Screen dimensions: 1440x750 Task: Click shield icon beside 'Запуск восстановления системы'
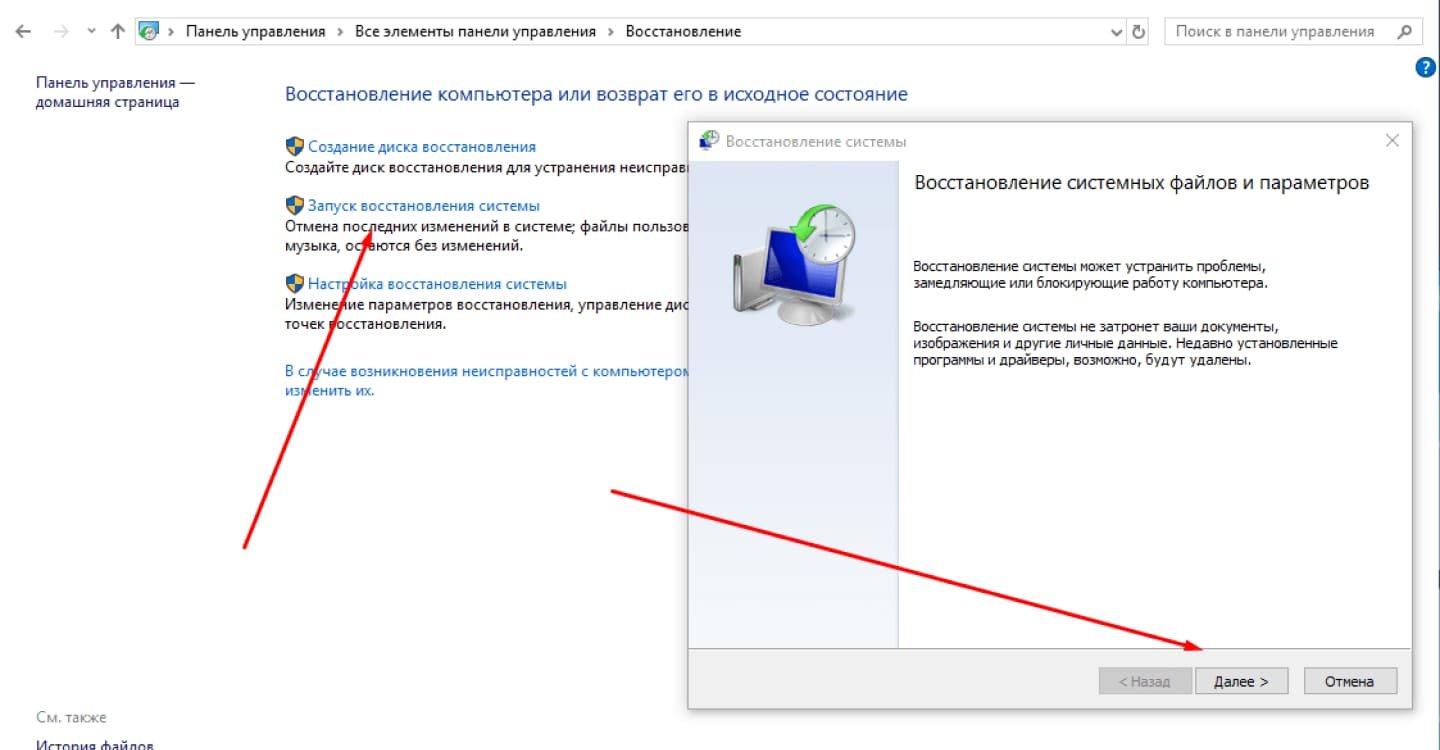click(x=294, y=205)
